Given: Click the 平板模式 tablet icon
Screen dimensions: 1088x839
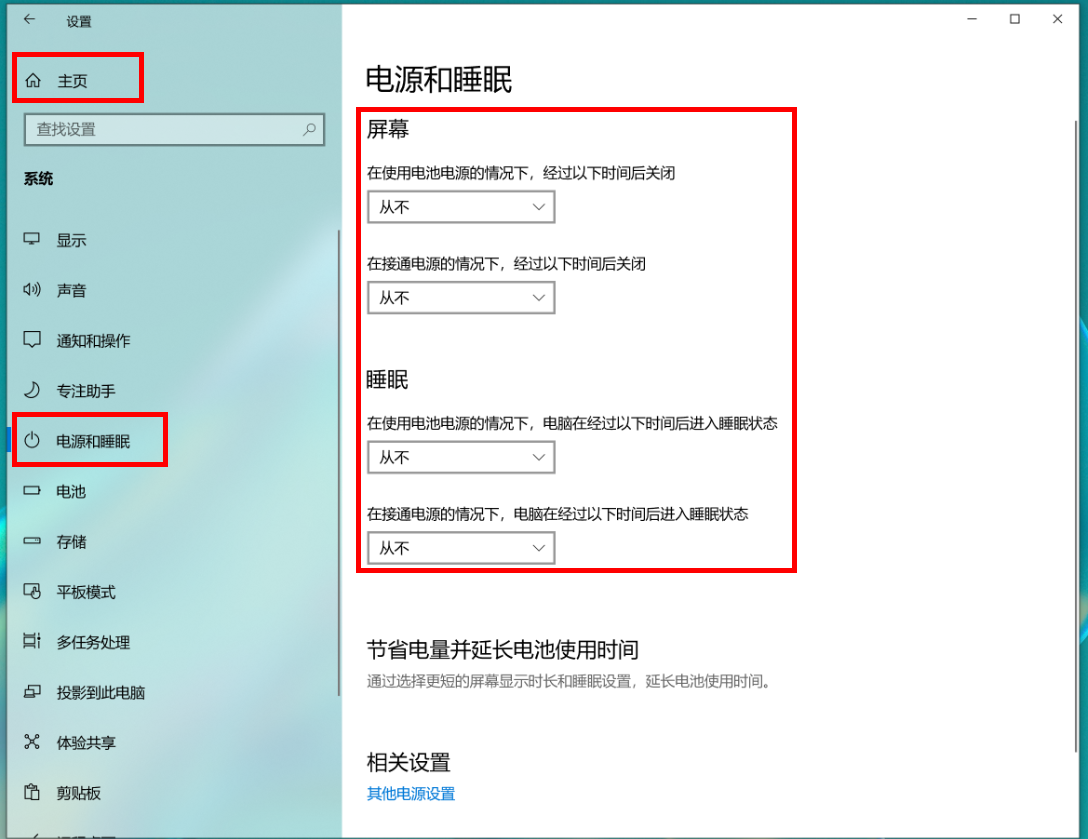Looking at the screenshot, I should 32,592.
